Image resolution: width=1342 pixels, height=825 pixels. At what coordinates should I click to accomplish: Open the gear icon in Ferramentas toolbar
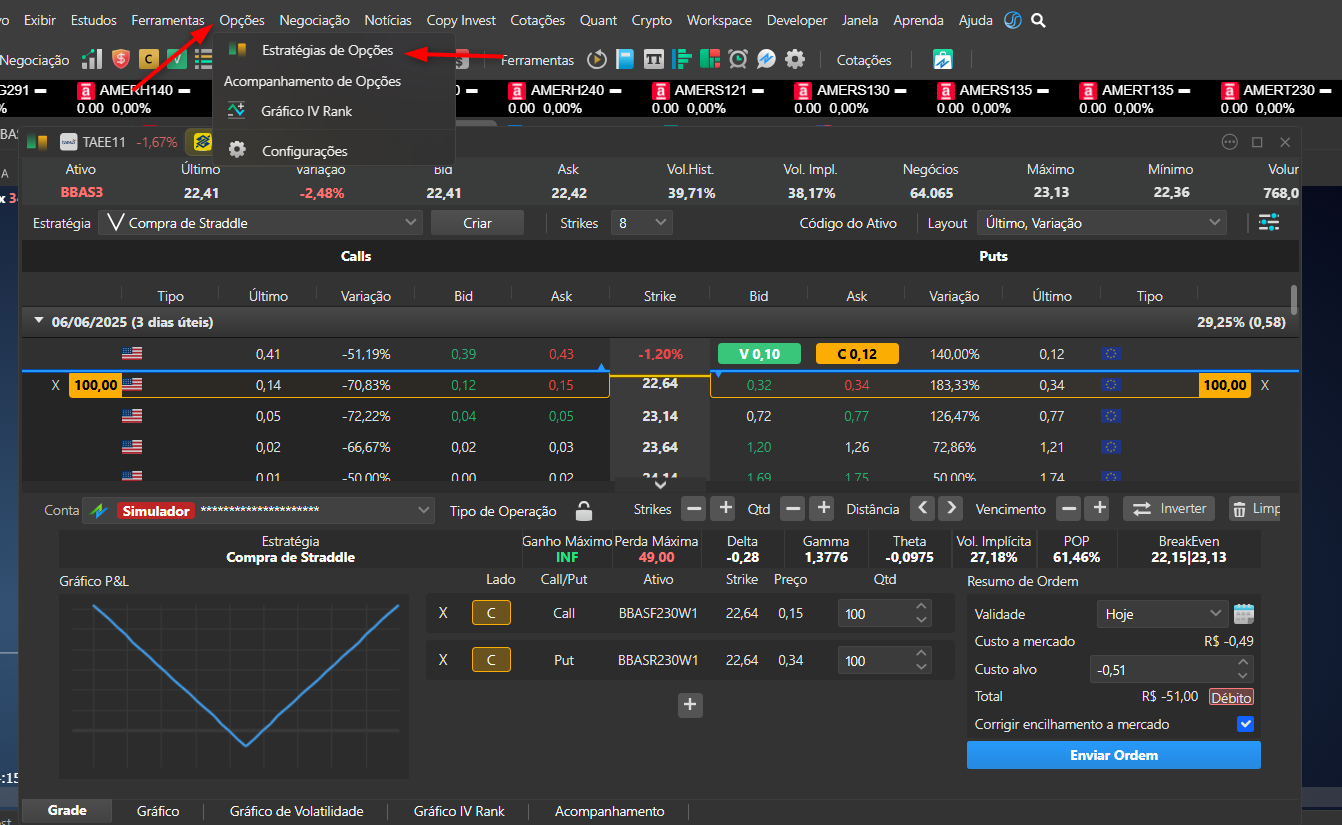point(795,60)
